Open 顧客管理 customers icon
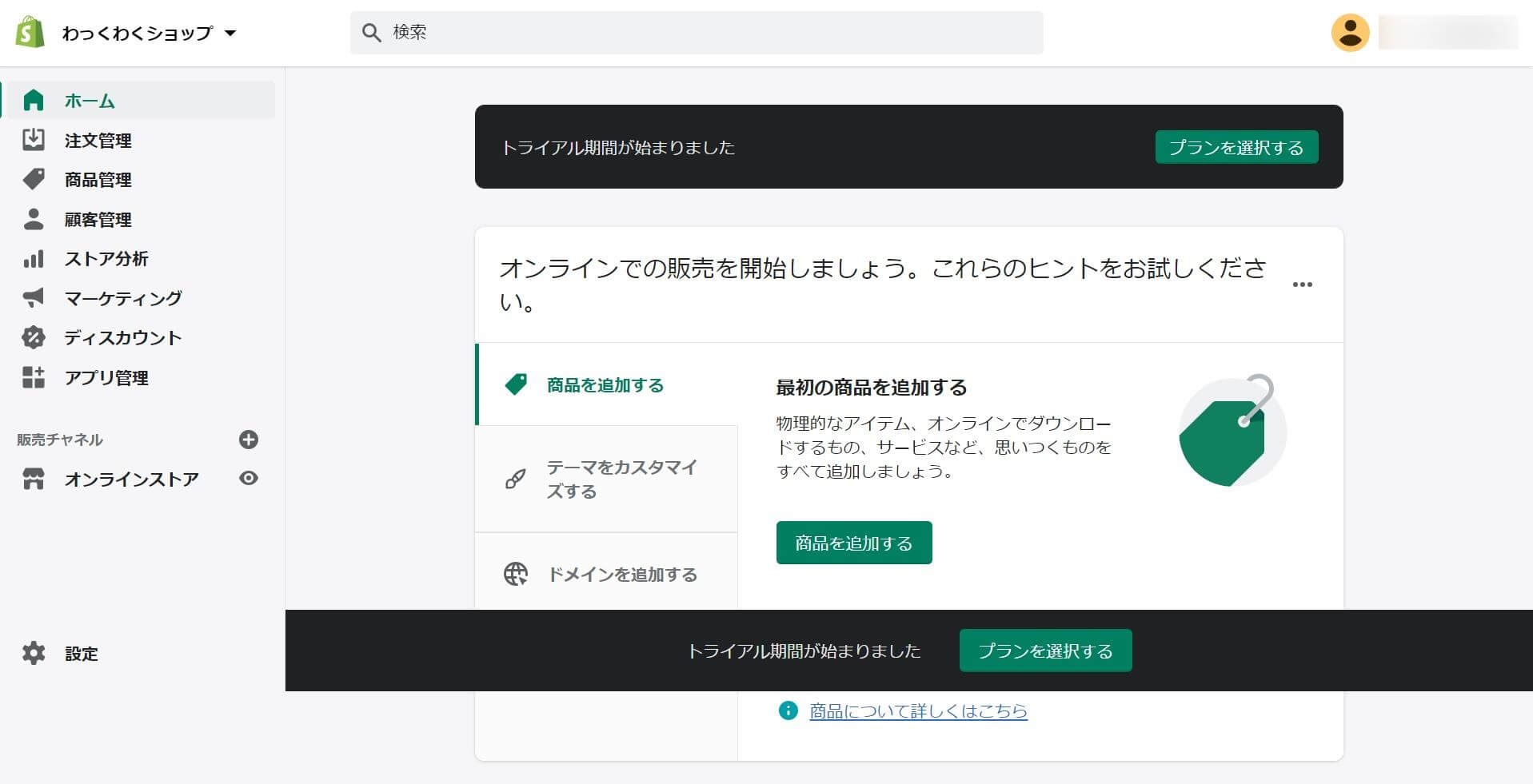The image size is (1533, 784). click(34, 219)
